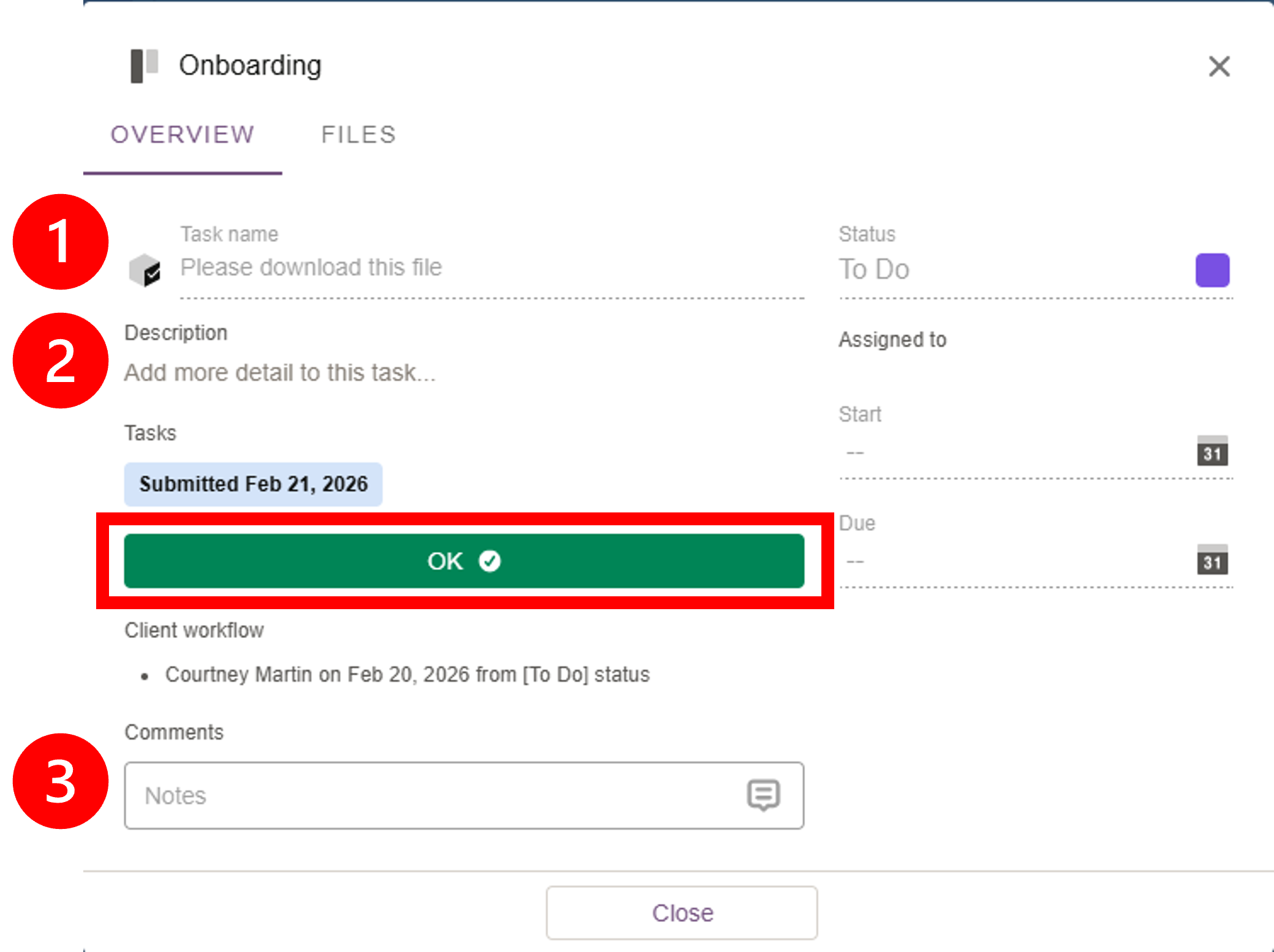Click the purple status color swatch

click(x=1212, y=270)
